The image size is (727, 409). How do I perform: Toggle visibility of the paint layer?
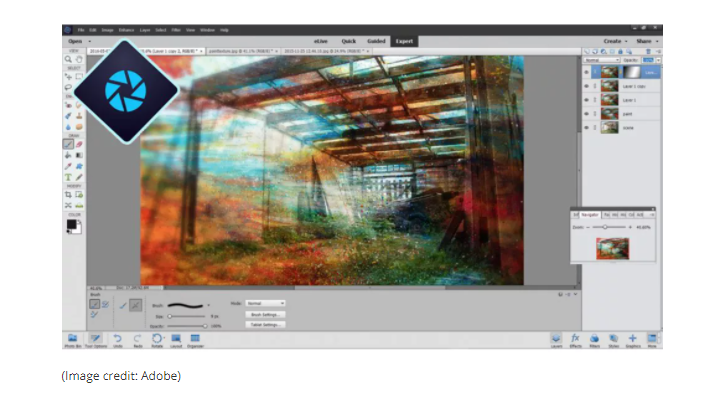[586, 114]
